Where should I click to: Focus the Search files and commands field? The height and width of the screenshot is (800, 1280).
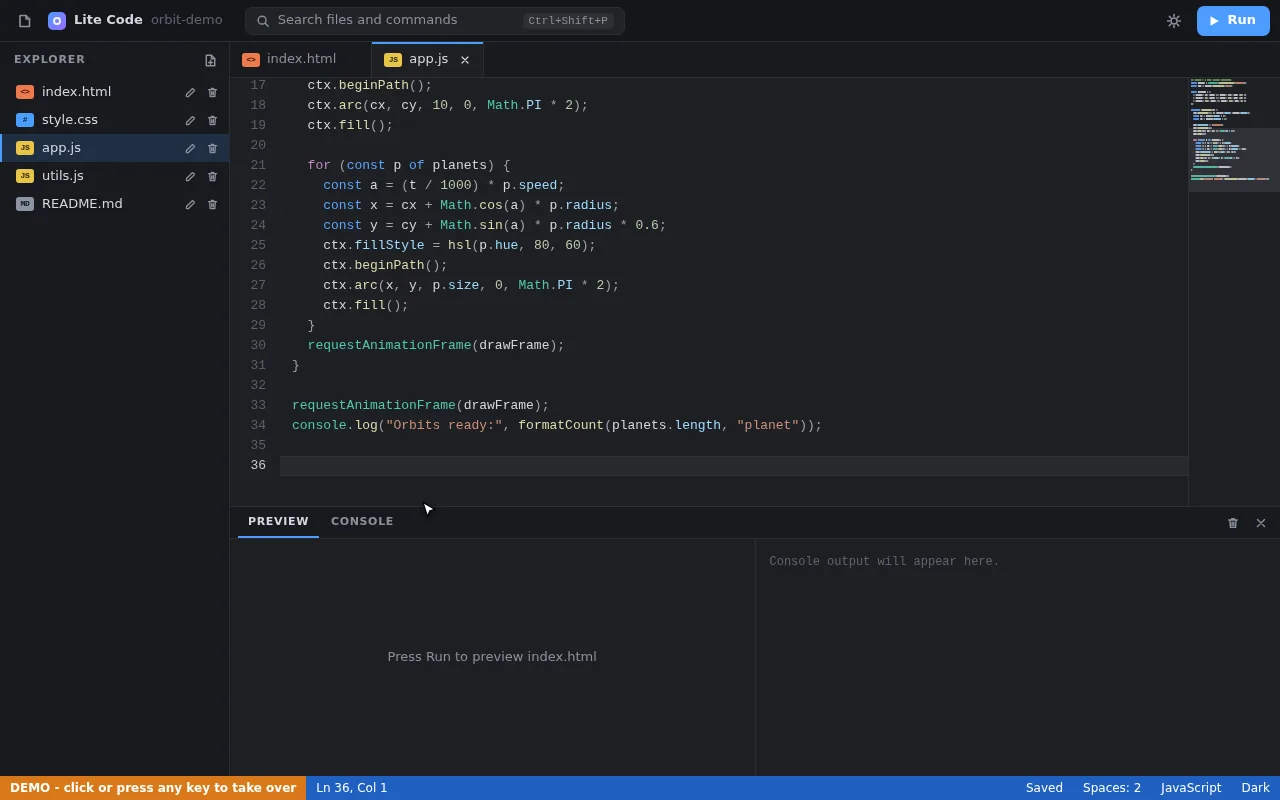[x=435, y=21]
